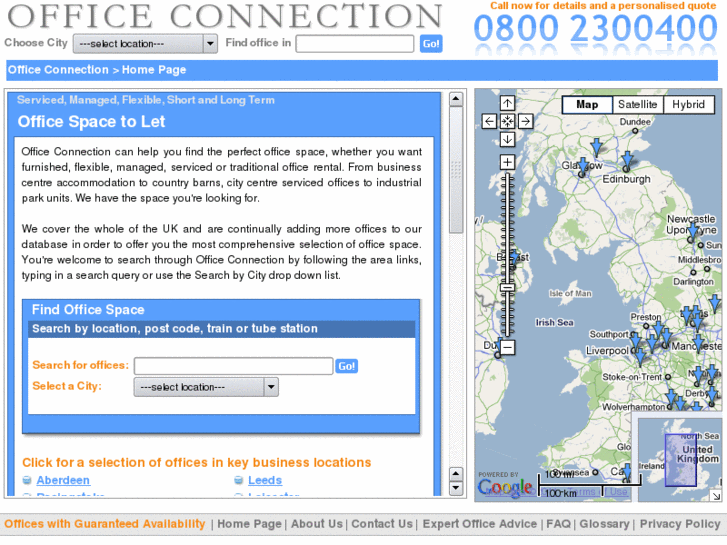Click the Edinburgh office map marker
Viewport: 727px width, 545px height.
pyautogui.click(x=627, y=160)
